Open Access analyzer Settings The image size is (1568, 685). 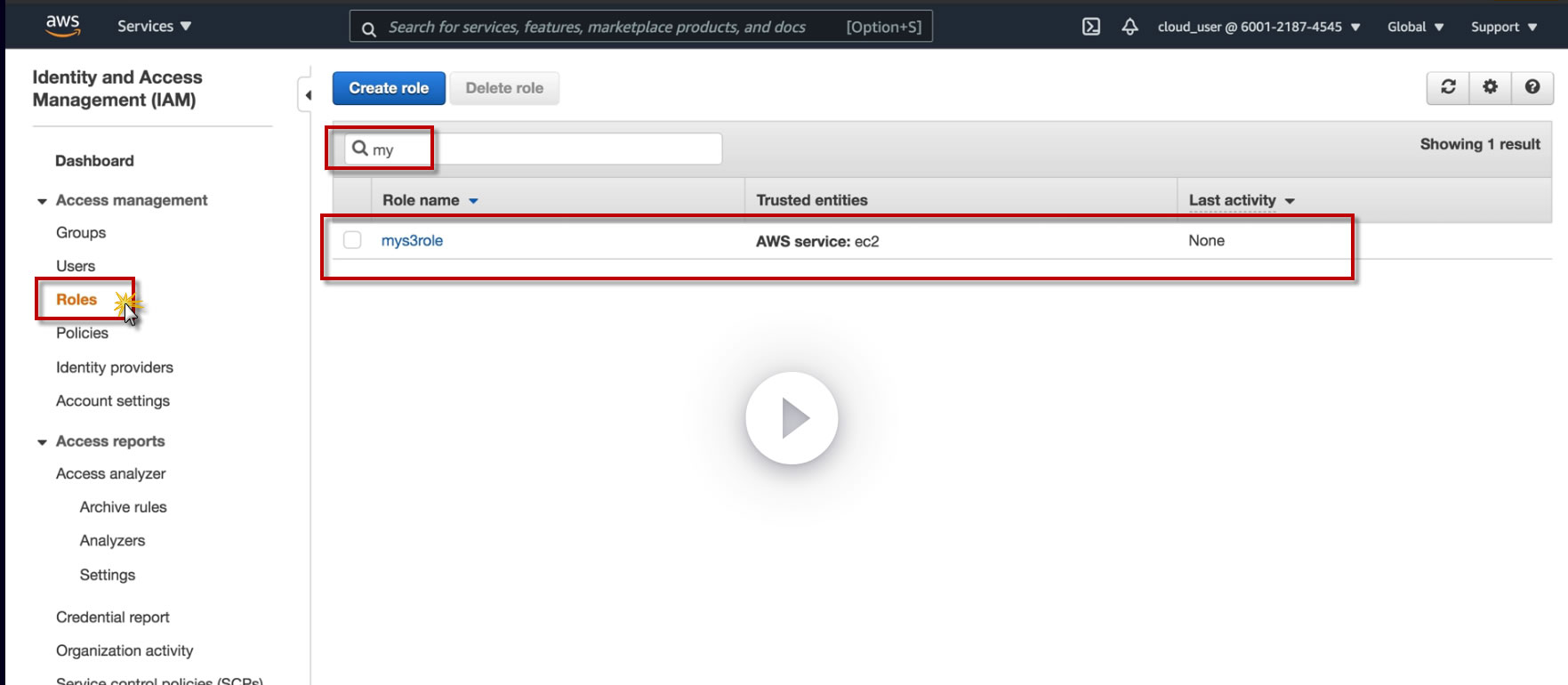pyautogui.click(x=108, y=575)
